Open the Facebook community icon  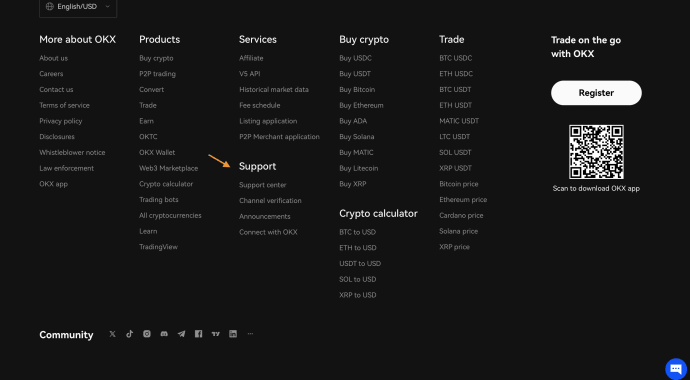[x=198, y=334]
